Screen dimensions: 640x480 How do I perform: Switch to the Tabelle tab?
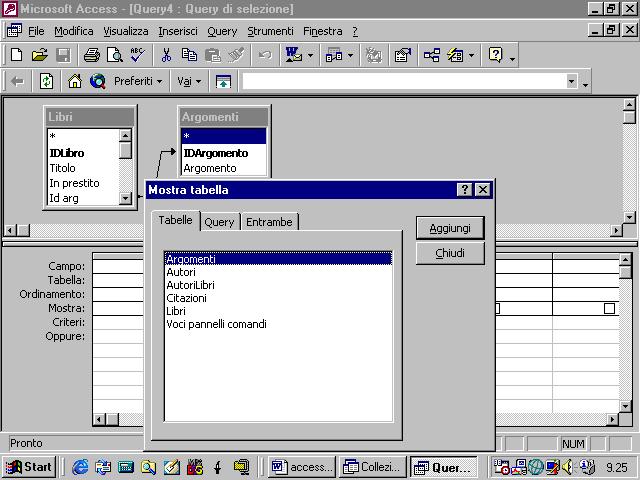176,220
